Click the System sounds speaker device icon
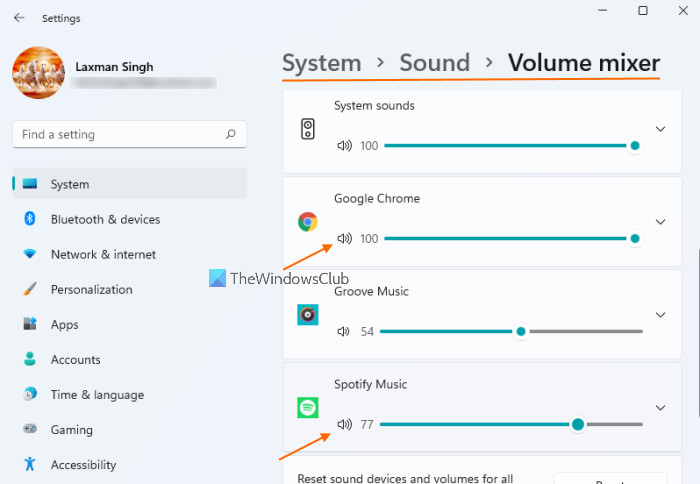This screenshot has height=484, width=700. click(308, 129)
